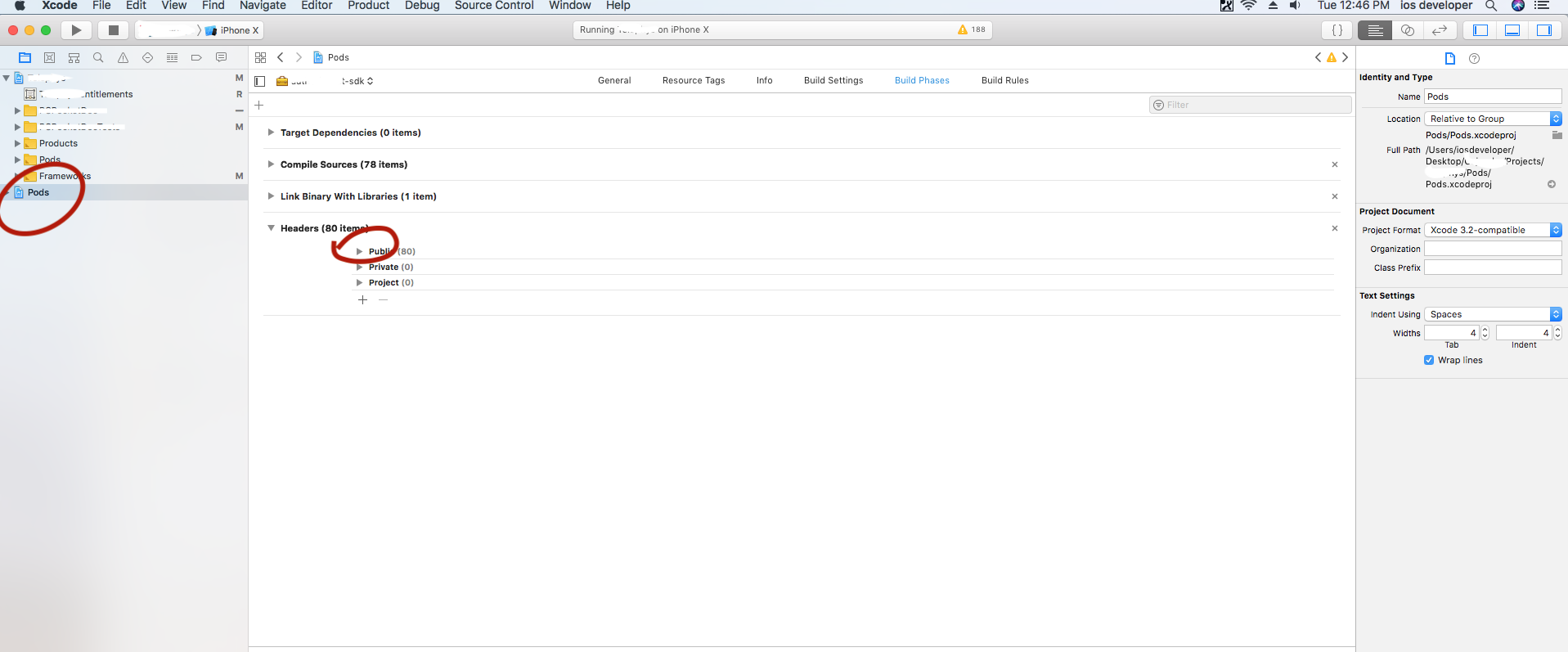Screen dimensions: 1568x652
Task: Show the File inspector
Action: pos(1450,58)
